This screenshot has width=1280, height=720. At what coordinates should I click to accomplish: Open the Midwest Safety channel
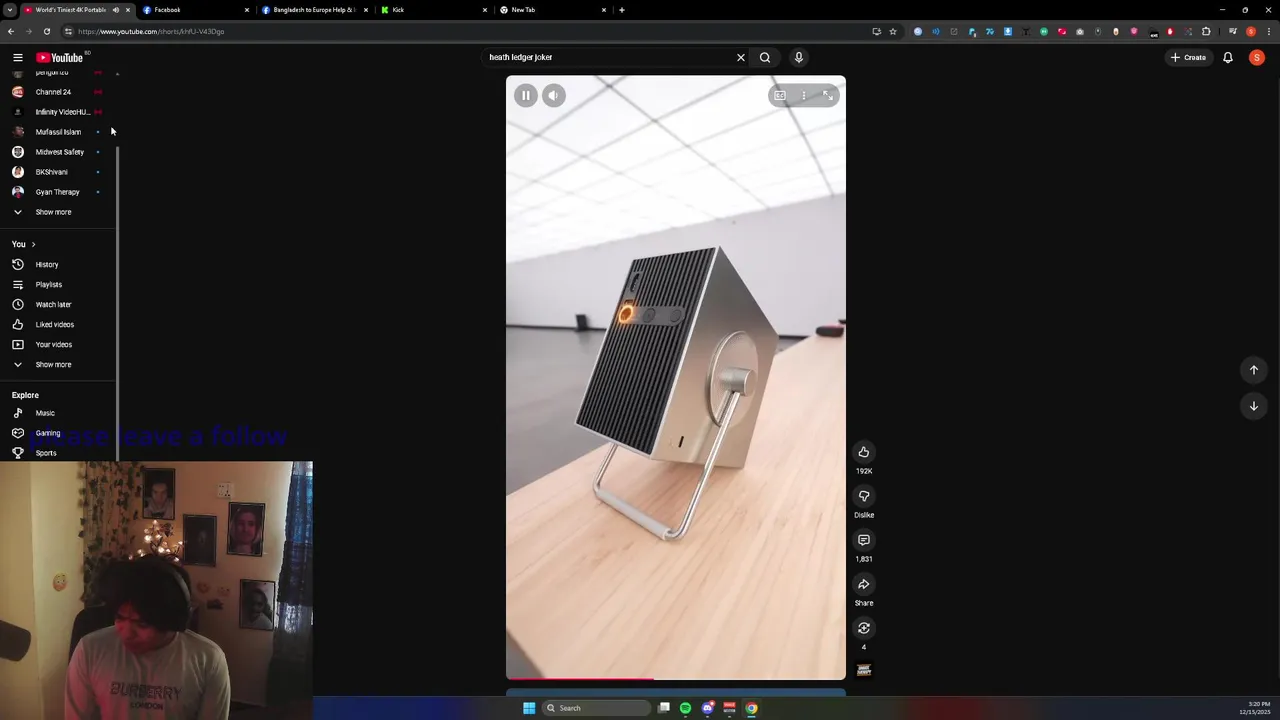coord(58,152)
